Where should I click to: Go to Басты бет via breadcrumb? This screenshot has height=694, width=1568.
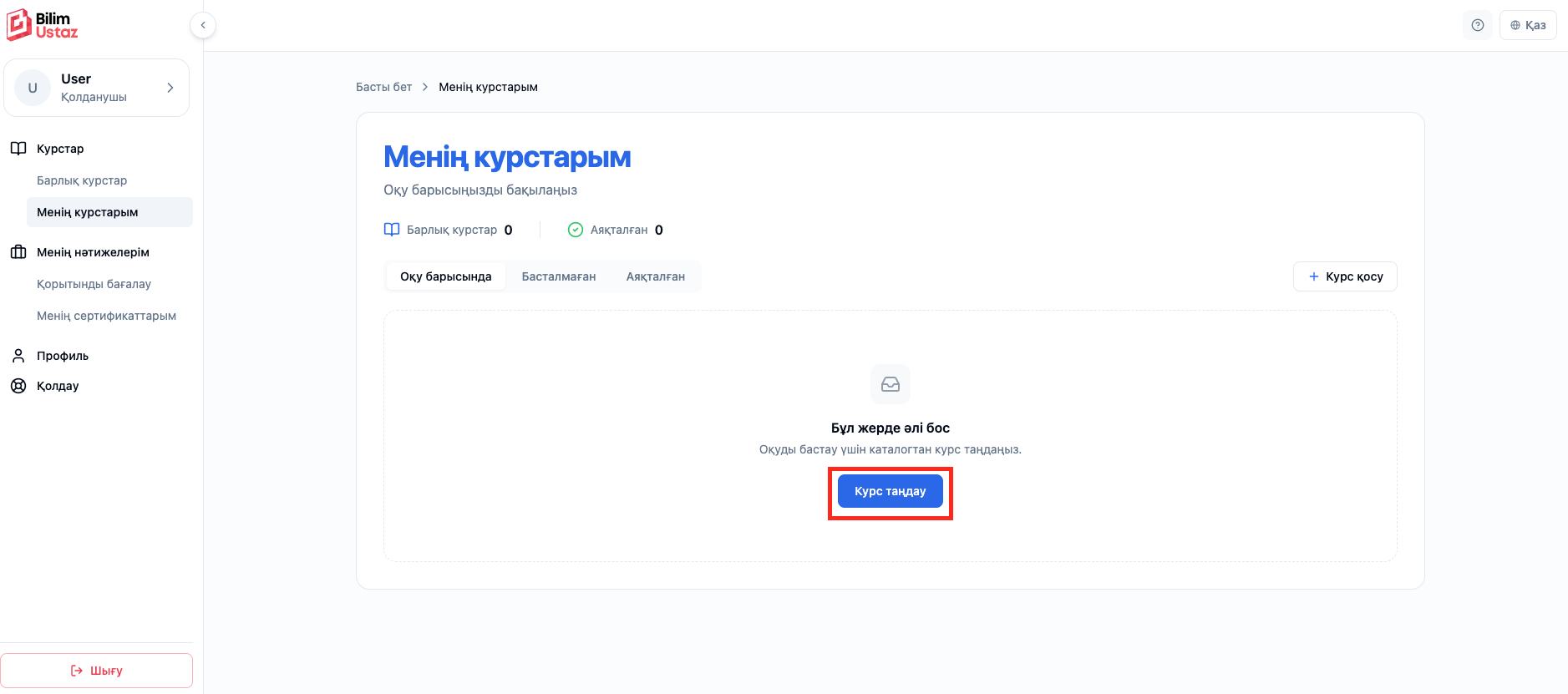(383, 87)
